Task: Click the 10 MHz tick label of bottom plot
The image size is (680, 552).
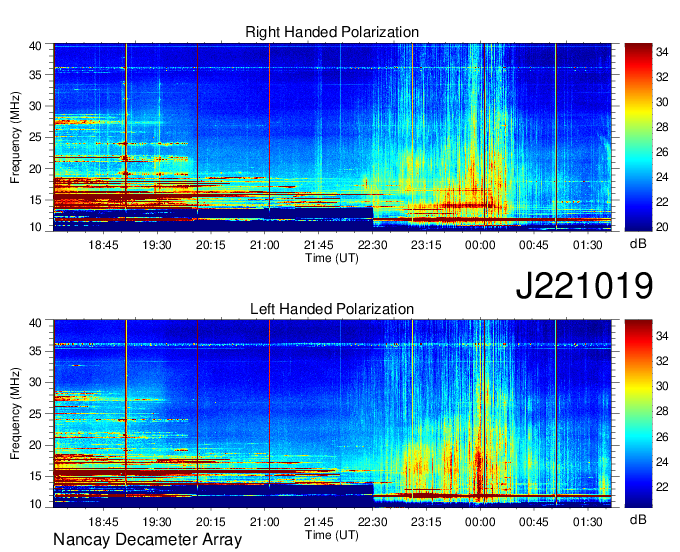Action: point(35,504)
